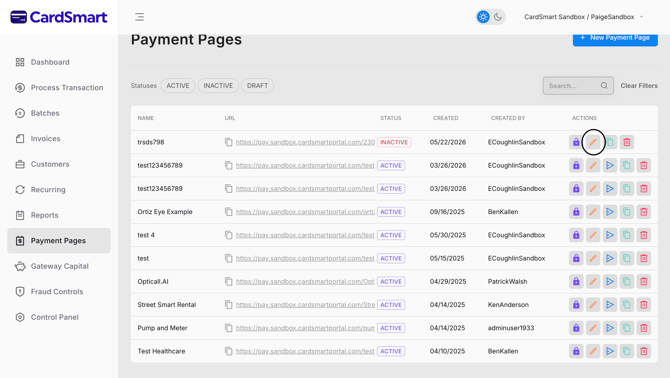Image resolution: width=670 pixels, height=378 pixels.
Task: Edit the trsds798 payment page
Action: pos(593,142)
